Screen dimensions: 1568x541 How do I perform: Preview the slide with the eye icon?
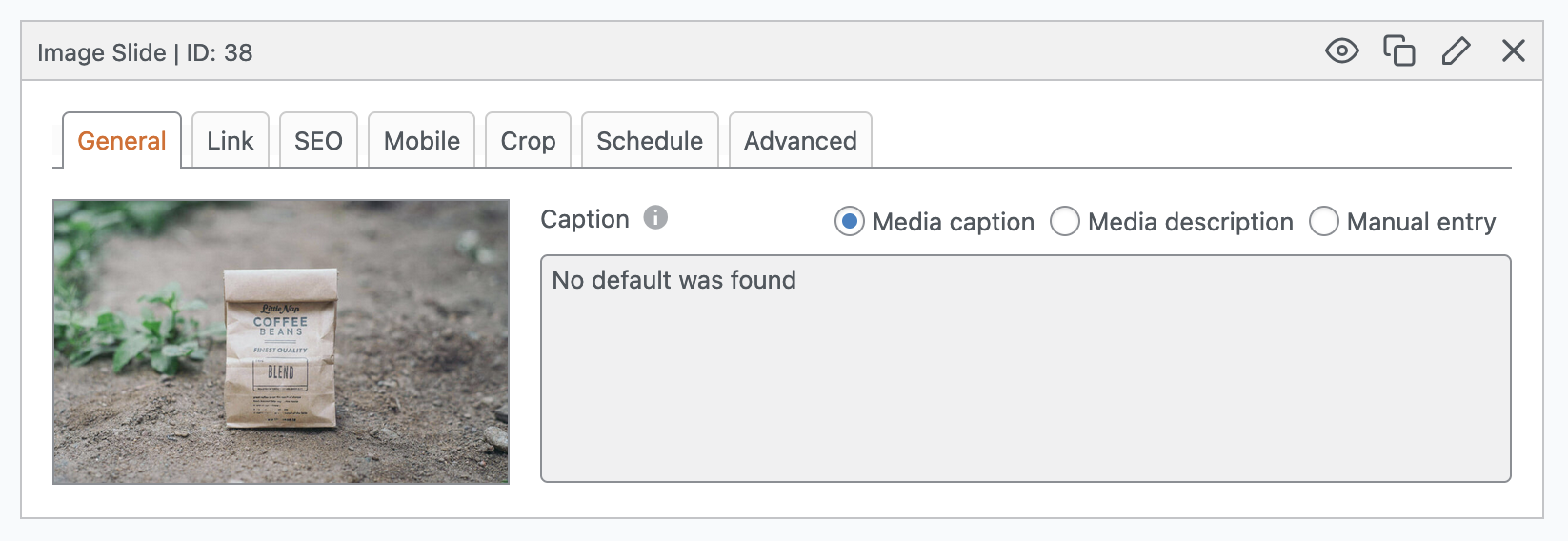point(1341,50)
